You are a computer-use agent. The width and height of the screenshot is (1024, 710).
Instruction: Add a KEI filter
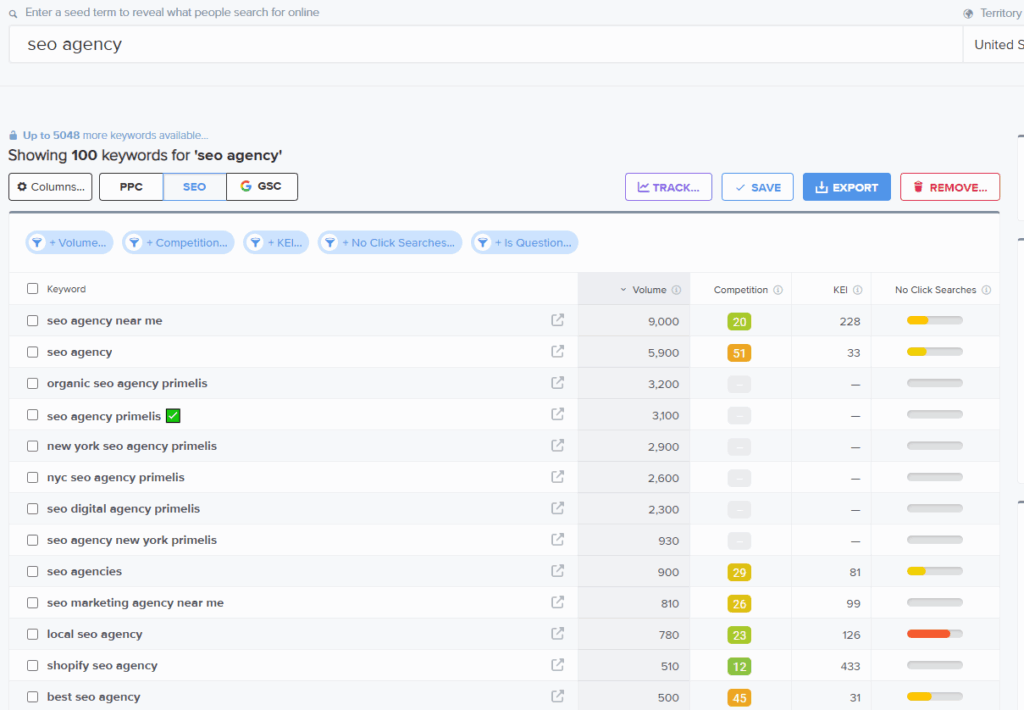coord(276,242)
